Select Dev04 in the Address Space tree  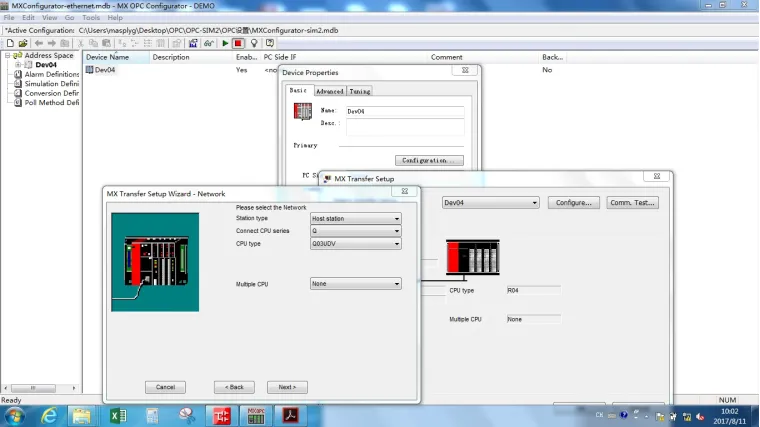point(46,64)
